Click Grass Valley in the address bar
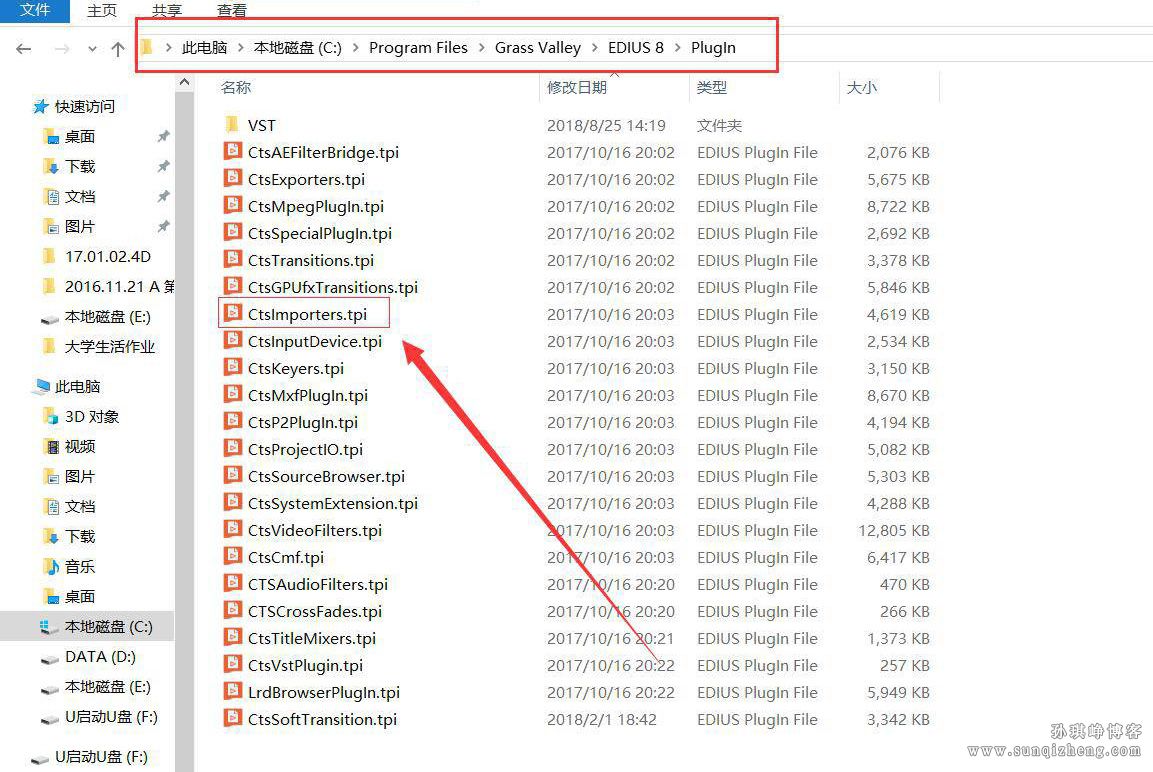This screenshot has height=772, width=1153. pyautogui.click(x=538, y=48)
